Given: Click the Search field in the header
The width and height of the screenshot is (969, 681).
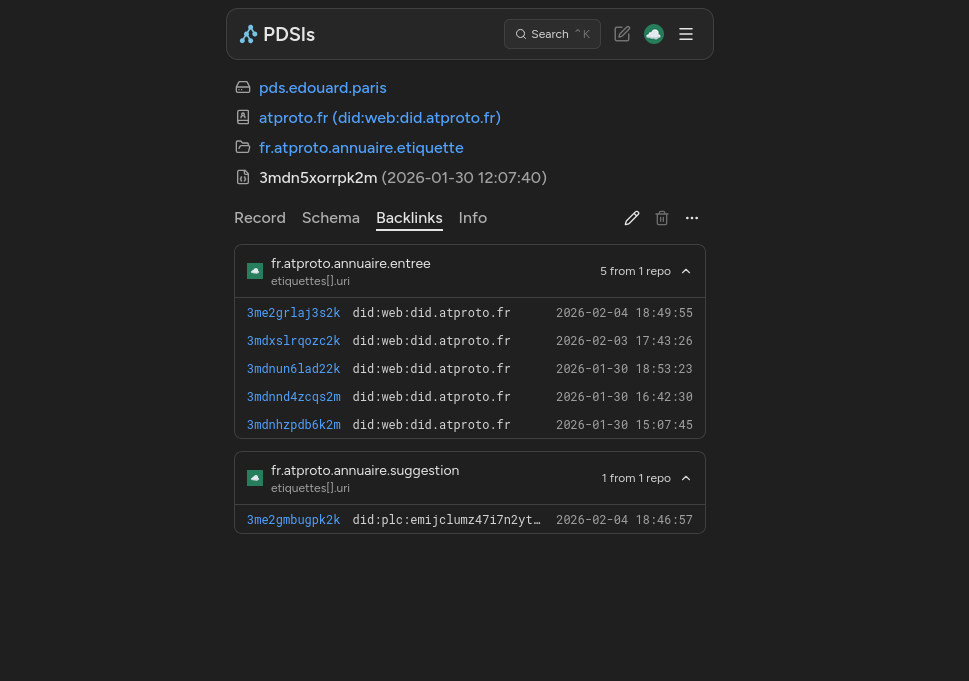Looking at the screenshot, I should 552,33.
